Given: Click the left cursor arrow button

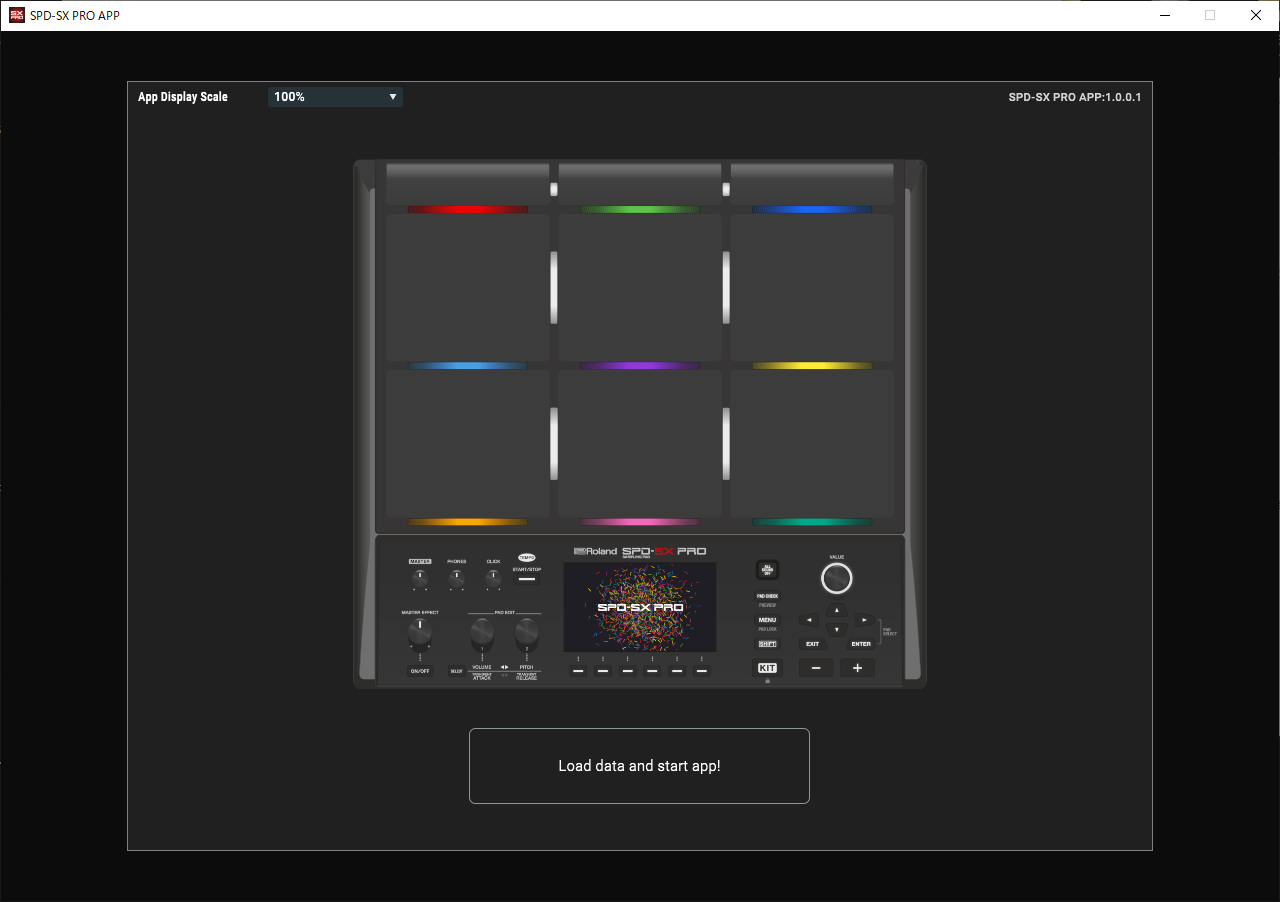Looking at the screenshot, I should 809,620.
